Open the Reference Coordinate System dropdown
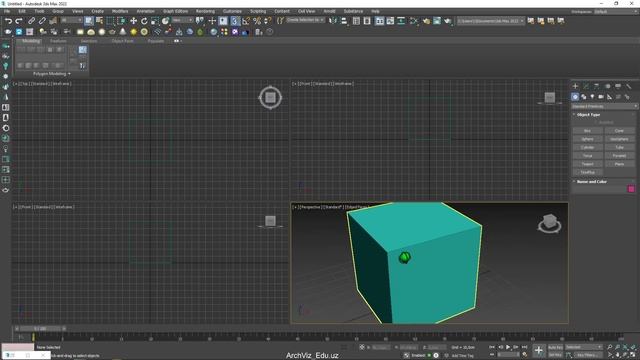 pyautogui.click(x=182, y=20)
